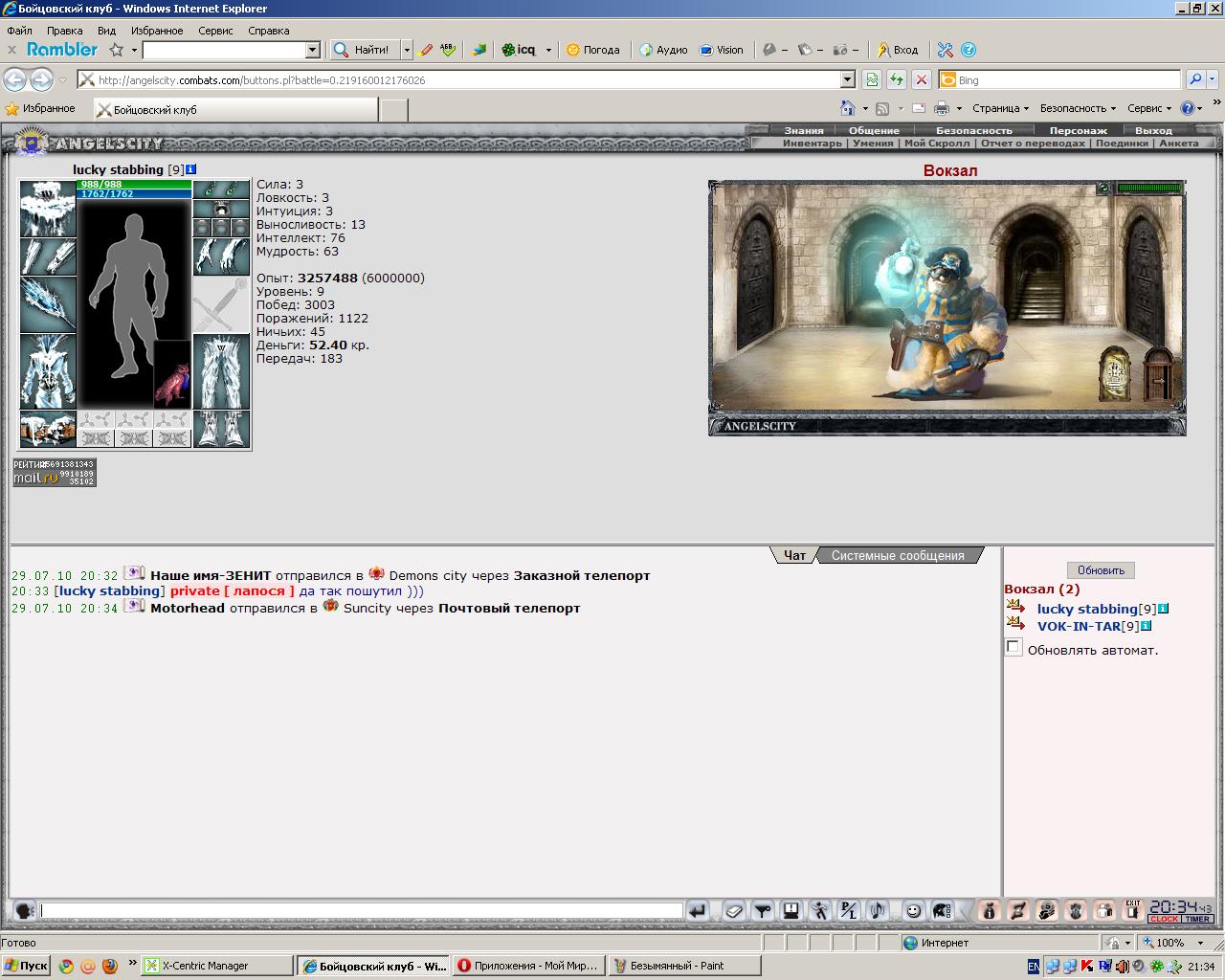The width and height of the screenshot is (1225, 980).
Task: Open the Справка menu
Action: (269, 31)
